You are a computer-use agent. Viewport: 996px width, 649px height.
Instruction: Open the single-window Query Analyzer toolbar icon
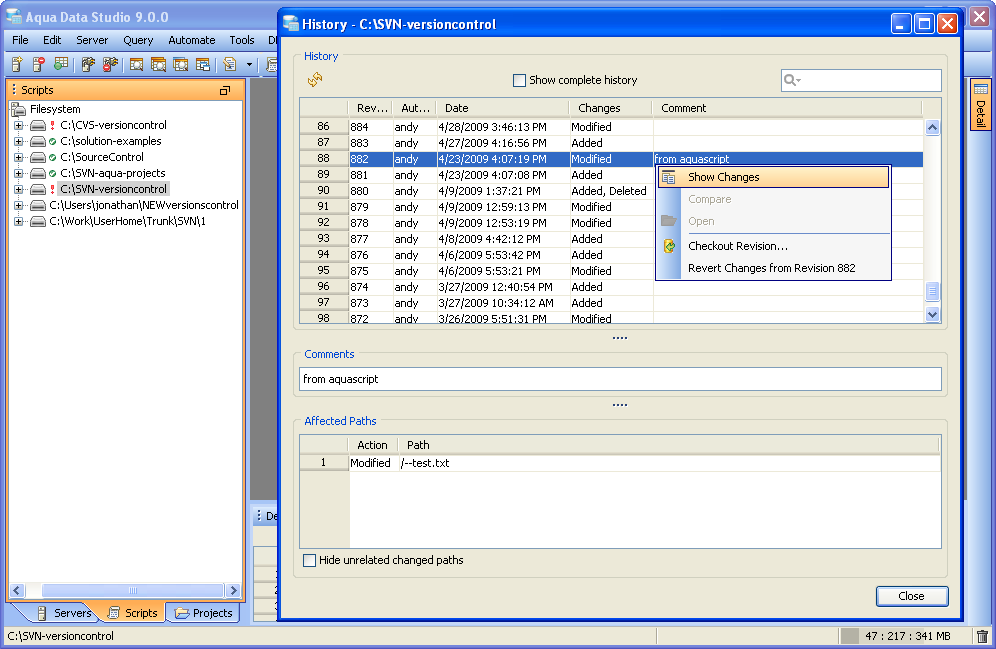(137, 64)
